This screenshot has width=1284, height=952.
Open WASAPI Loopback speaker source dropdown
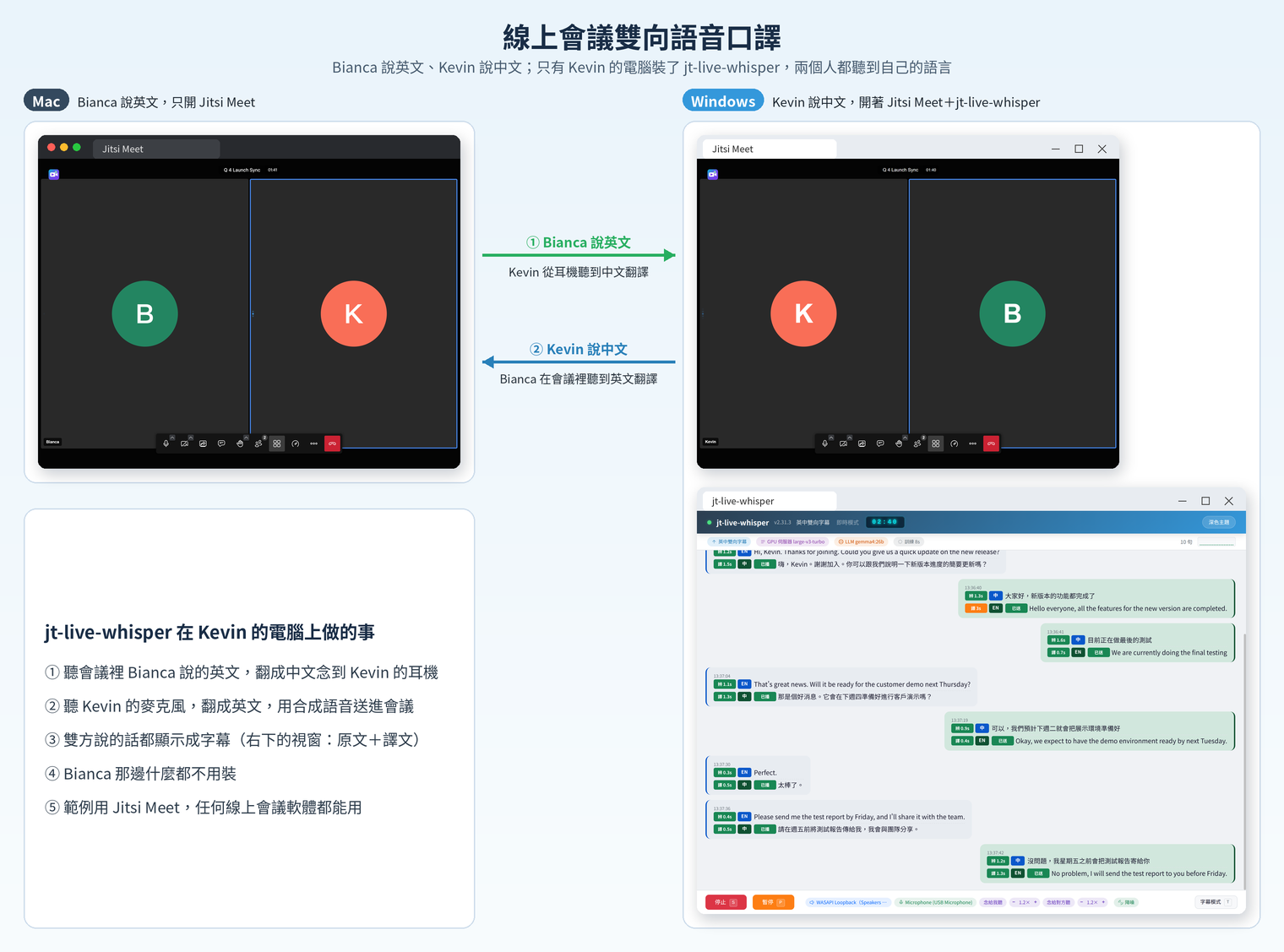click(848, 902)
